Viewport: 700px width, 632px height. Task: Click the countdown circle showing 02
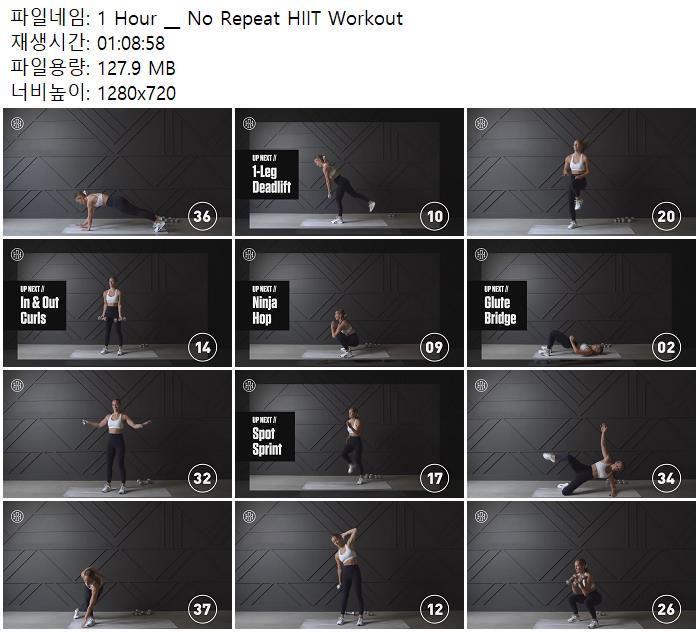tap(666, 347)
